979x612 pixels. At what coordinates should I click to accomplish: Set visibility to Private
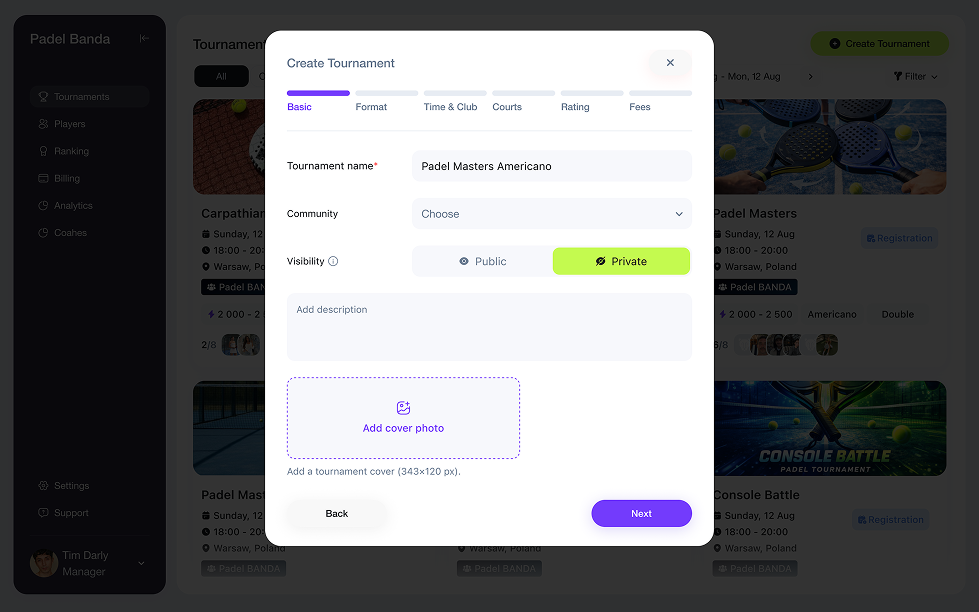[x=621, y=261]
